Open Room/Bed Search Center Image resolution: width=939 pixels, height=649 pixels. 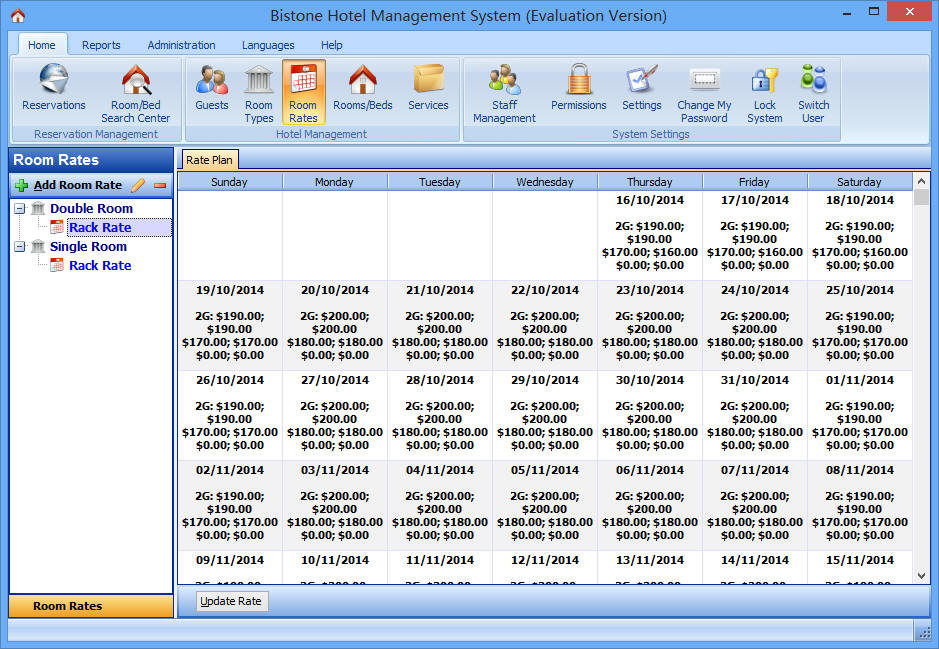click(136, 93)
